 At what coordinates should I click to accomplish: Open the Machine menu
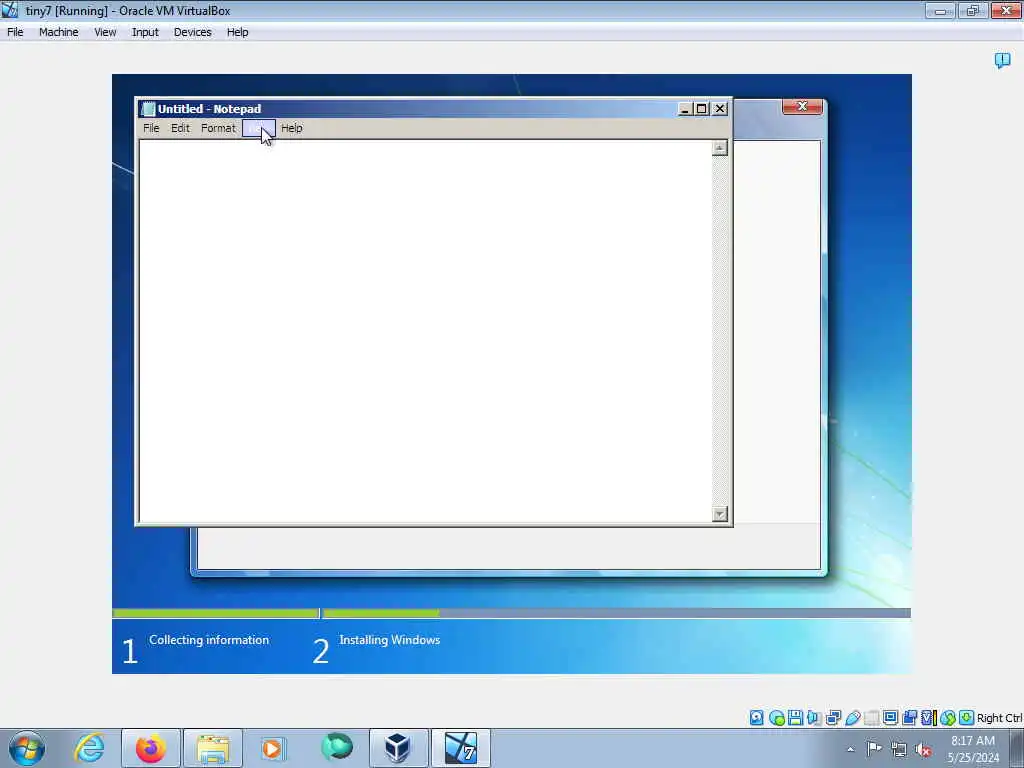(58, 32)
